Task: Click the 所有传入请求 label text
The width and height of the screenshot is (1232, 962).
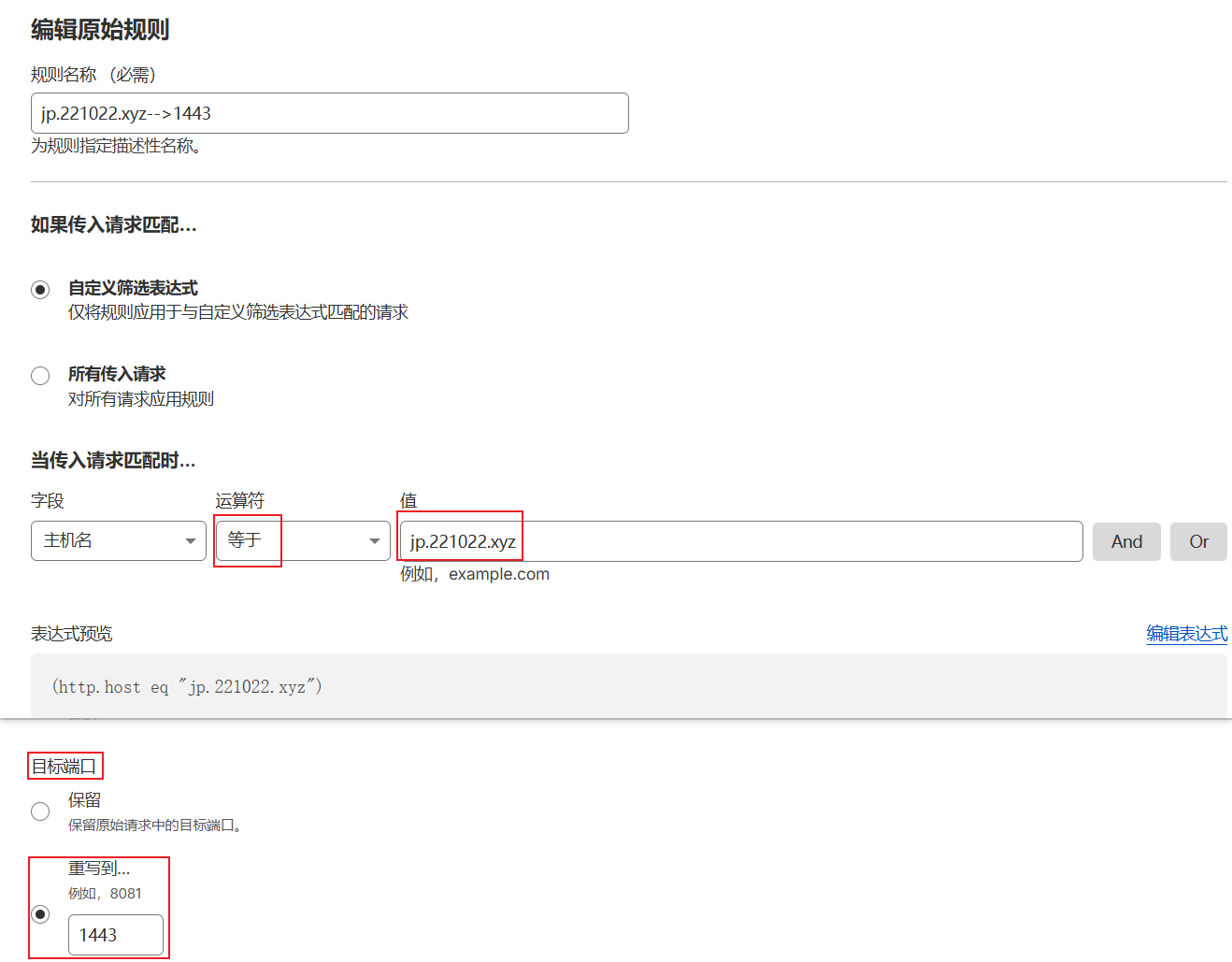Action: click(117, 374)
